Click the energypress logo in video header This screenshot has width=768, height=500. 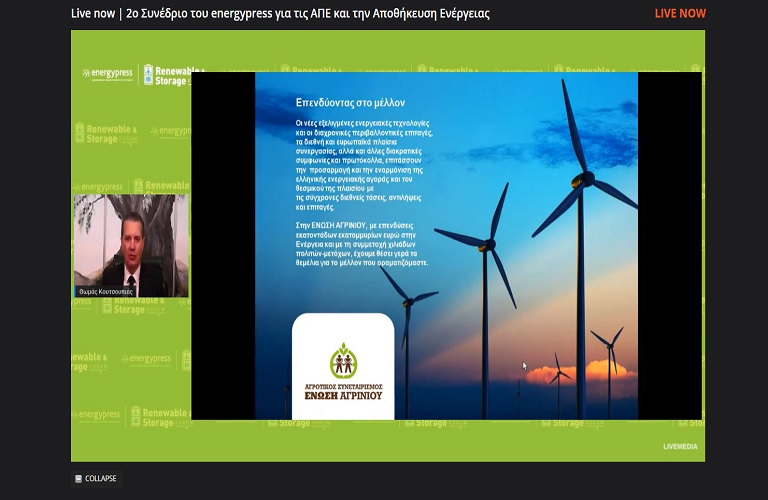click(x=108, y=74)
